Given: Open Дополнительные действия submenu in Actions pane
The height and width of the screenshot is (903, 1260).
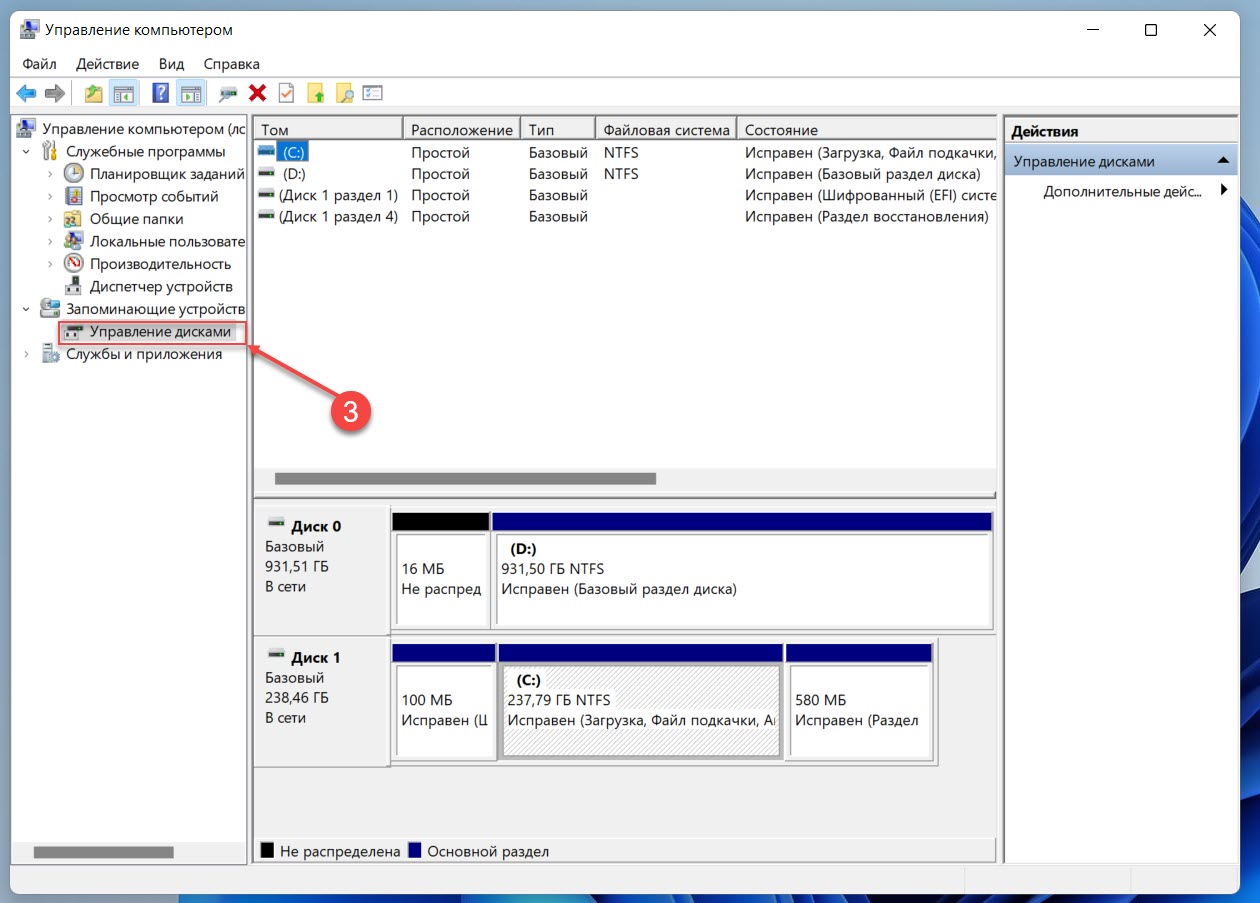Looking at the screenshot, I should [1123, 191].
